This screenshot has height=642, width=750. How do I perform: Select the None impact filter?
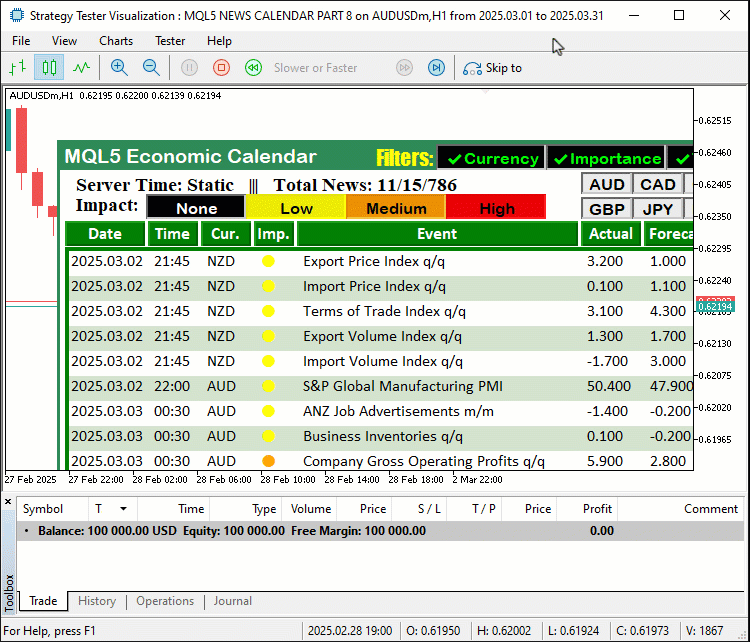tap(196, 208)
